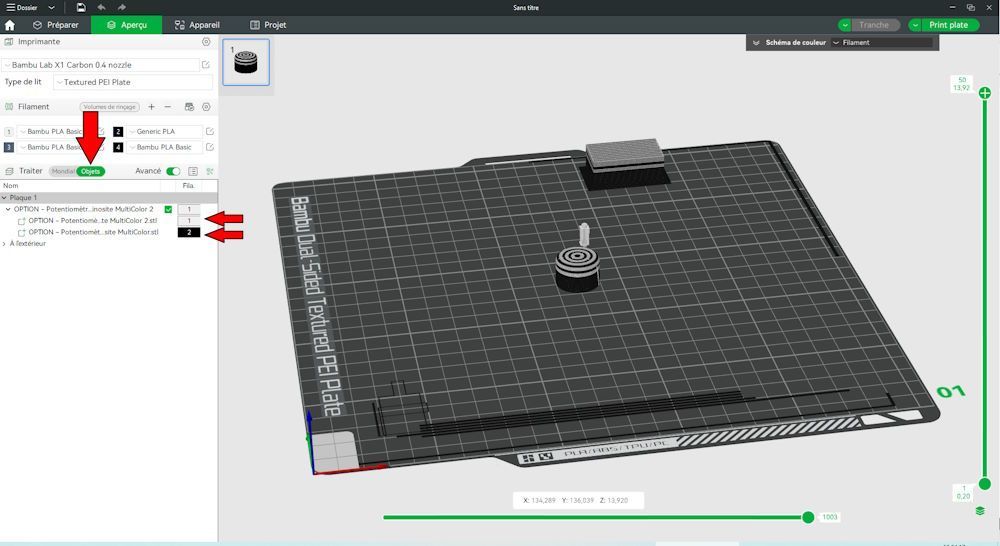Collapse the Schéma de couleur panel arrows
This screenshot has width=1000, height=546.
tap(756, 43)
